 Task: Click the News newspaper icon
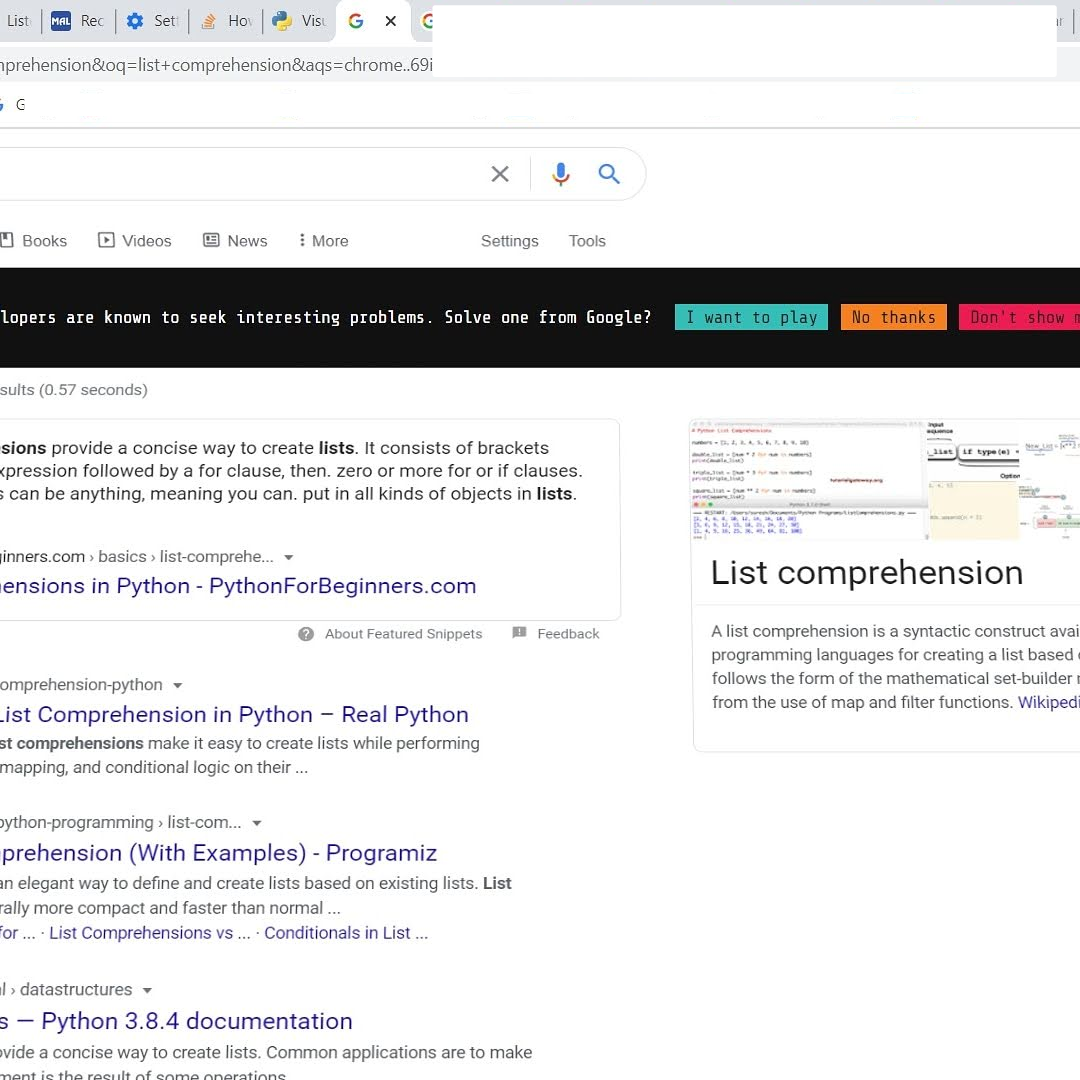pyautogui.click(x=211, y=240)
